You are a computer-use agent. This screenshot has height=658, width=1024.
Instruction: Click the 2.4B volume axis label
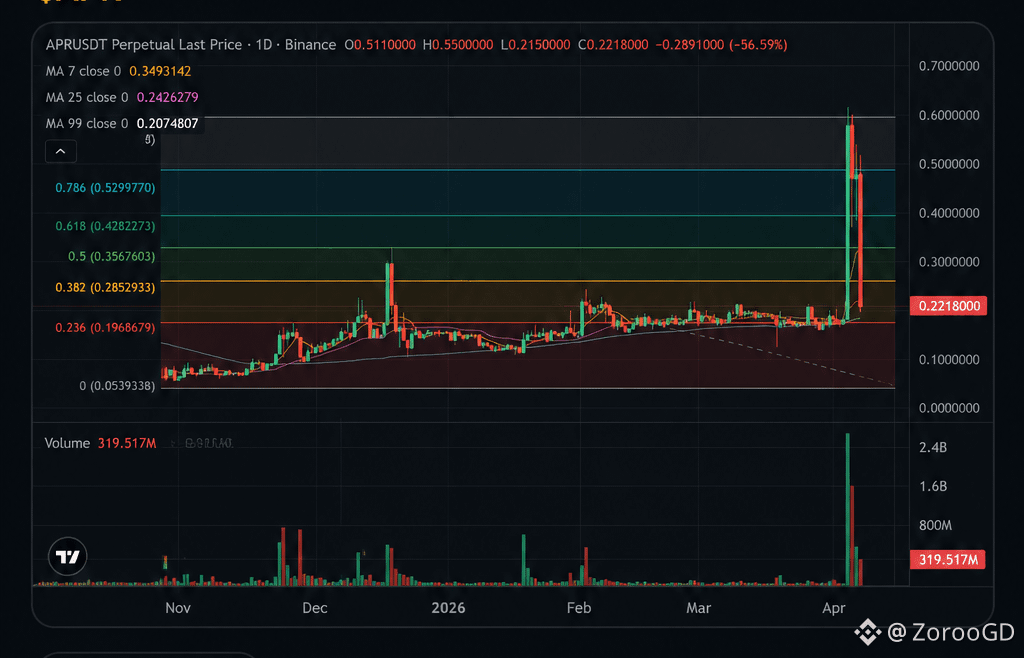coord(933,447)
